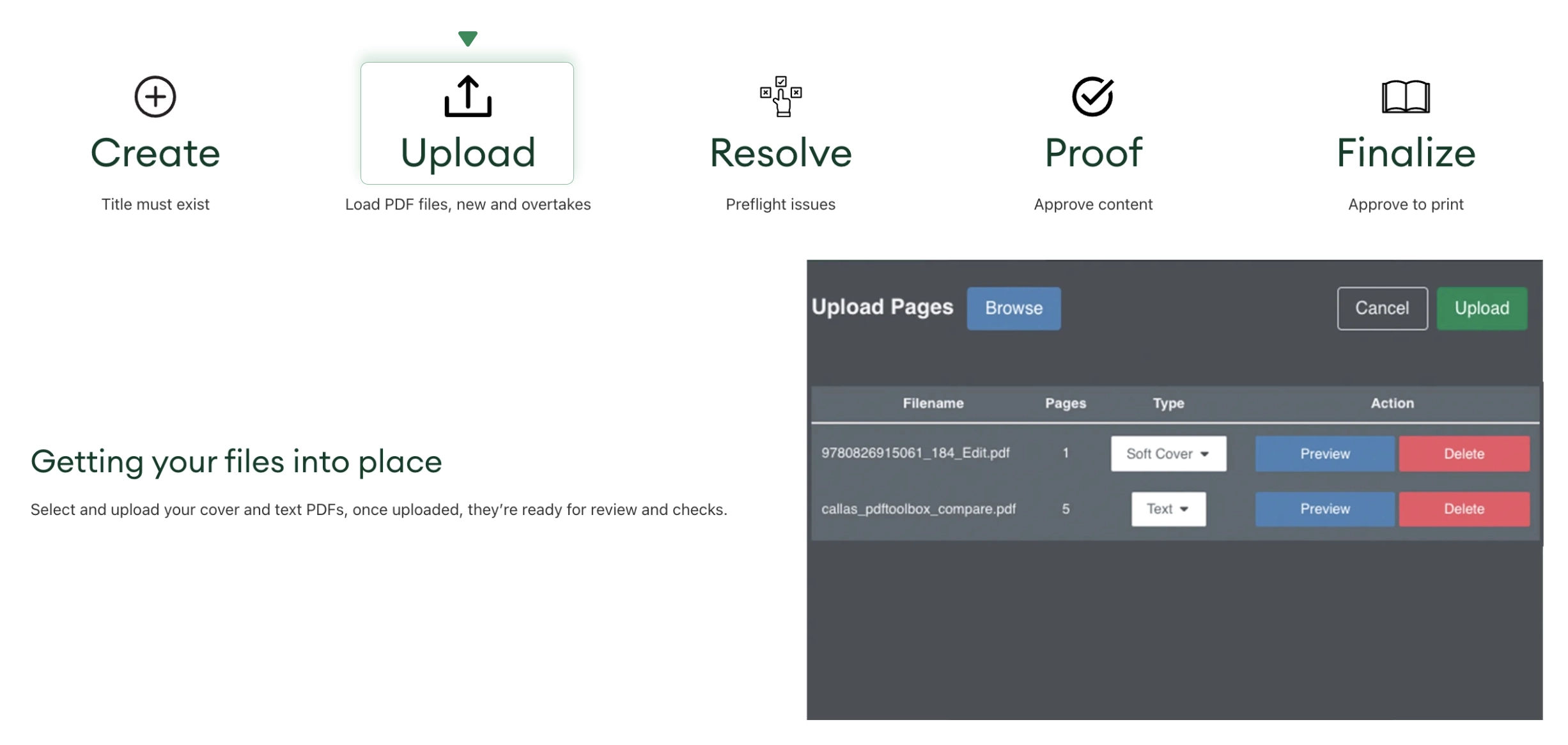The width and height of the screenshot is (1568, 745).
Task: Select the Resolve step heading
Action: tap(780, 153)
